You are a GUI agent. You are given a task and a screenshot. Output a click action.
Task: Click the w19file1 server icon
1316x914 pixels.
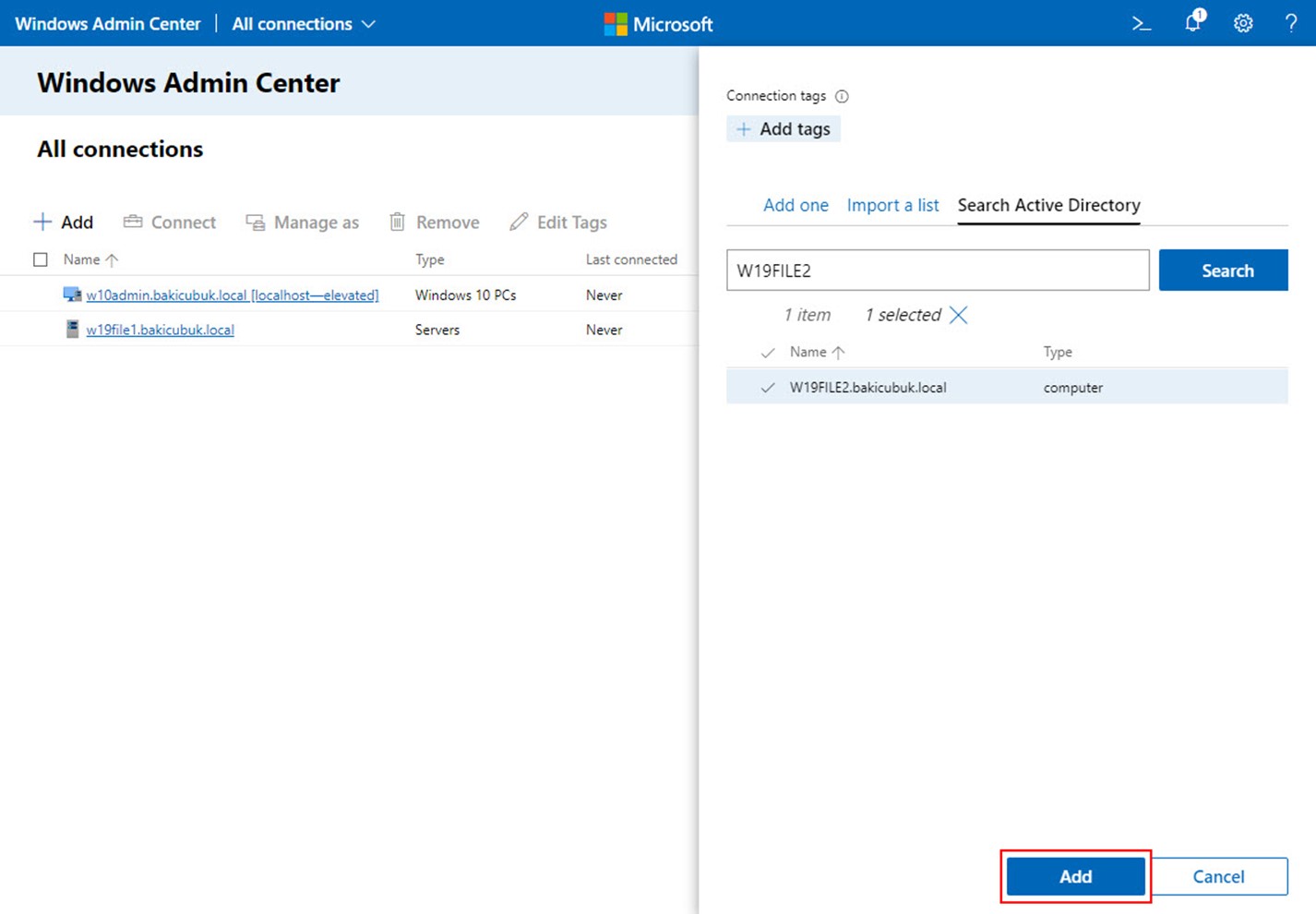72,329
